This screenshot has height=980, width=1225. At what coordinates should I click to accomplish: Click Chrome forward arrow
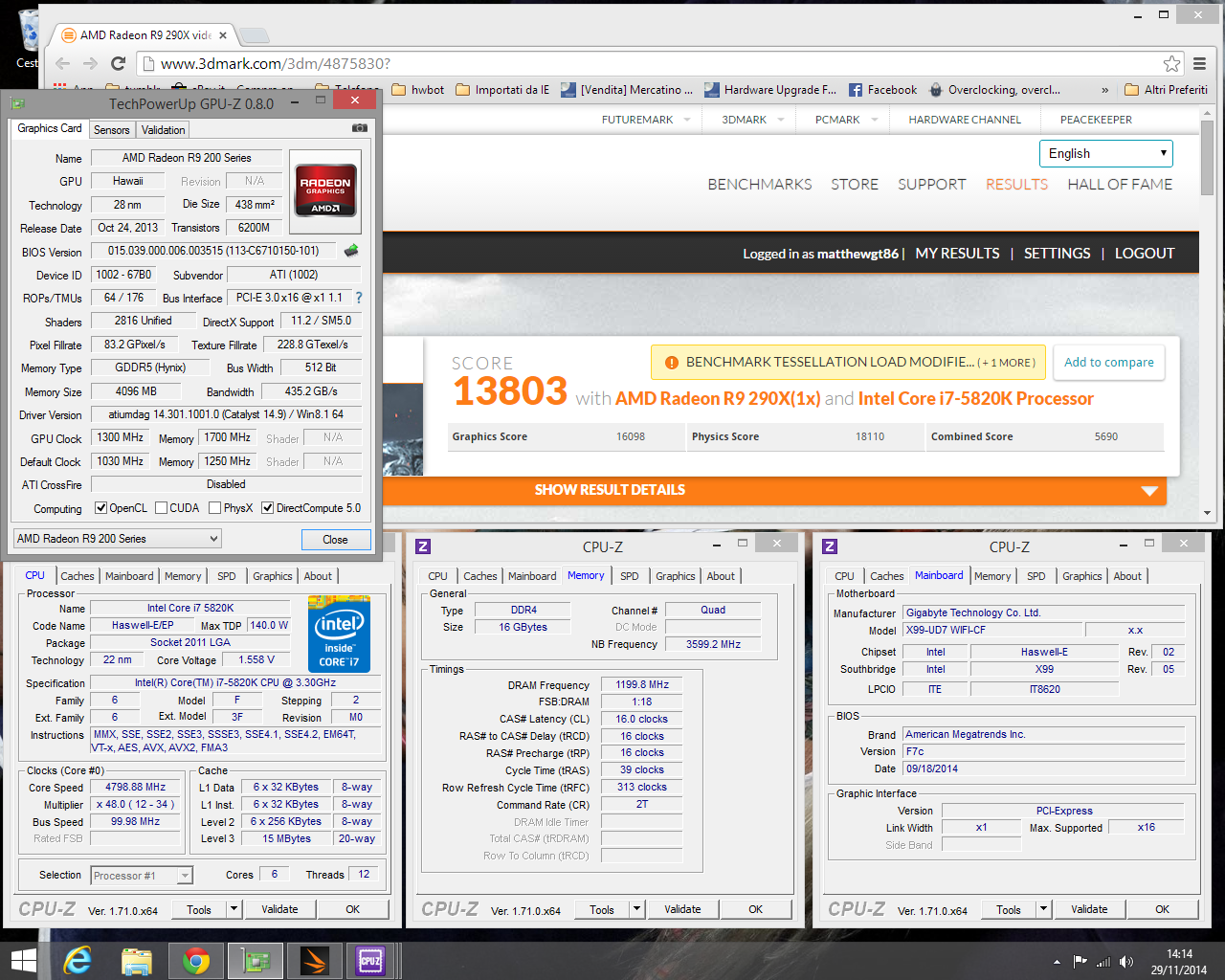(x=90, y=63)
